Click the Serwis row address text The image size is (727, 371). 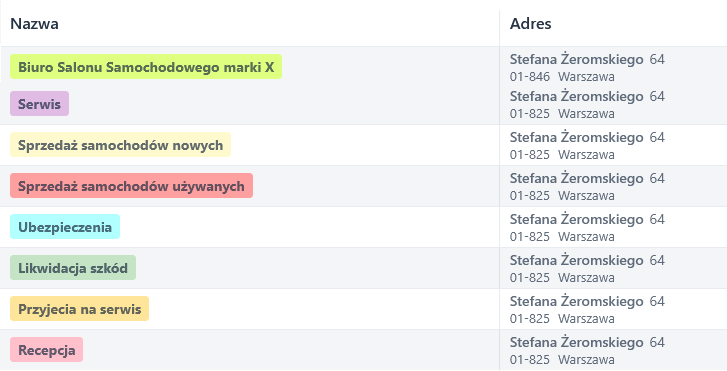pyautogui.click(x=587, y=105)
